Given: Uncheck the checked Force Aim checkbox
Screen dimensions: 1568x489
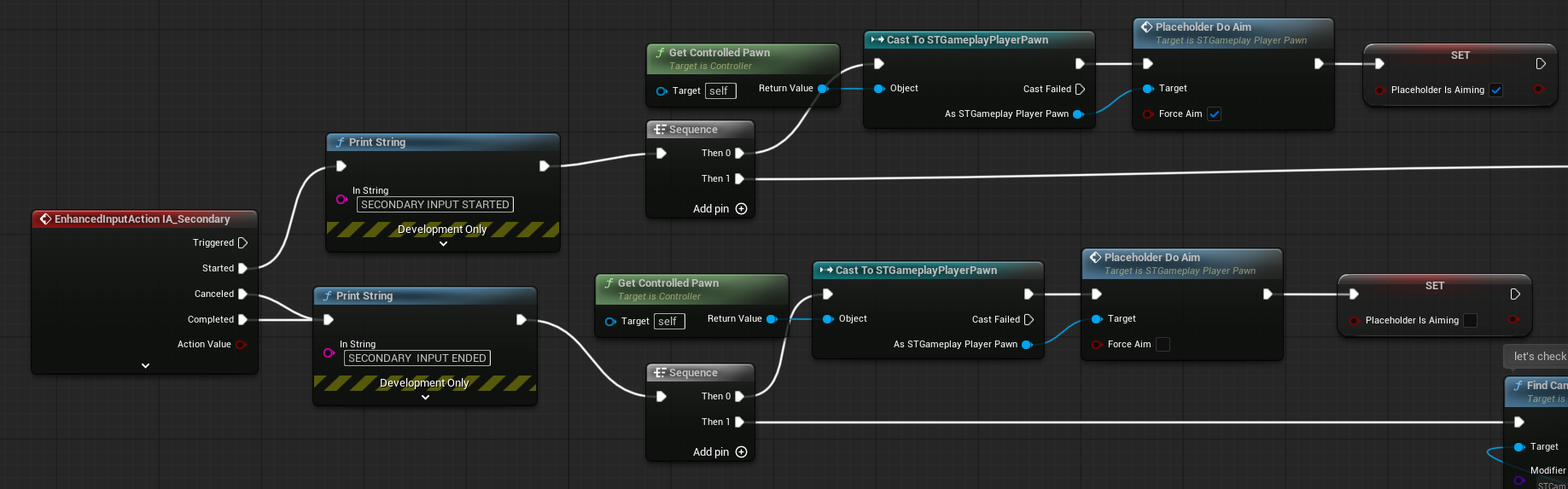Looking at the screenshot, I should (1214, 114).
